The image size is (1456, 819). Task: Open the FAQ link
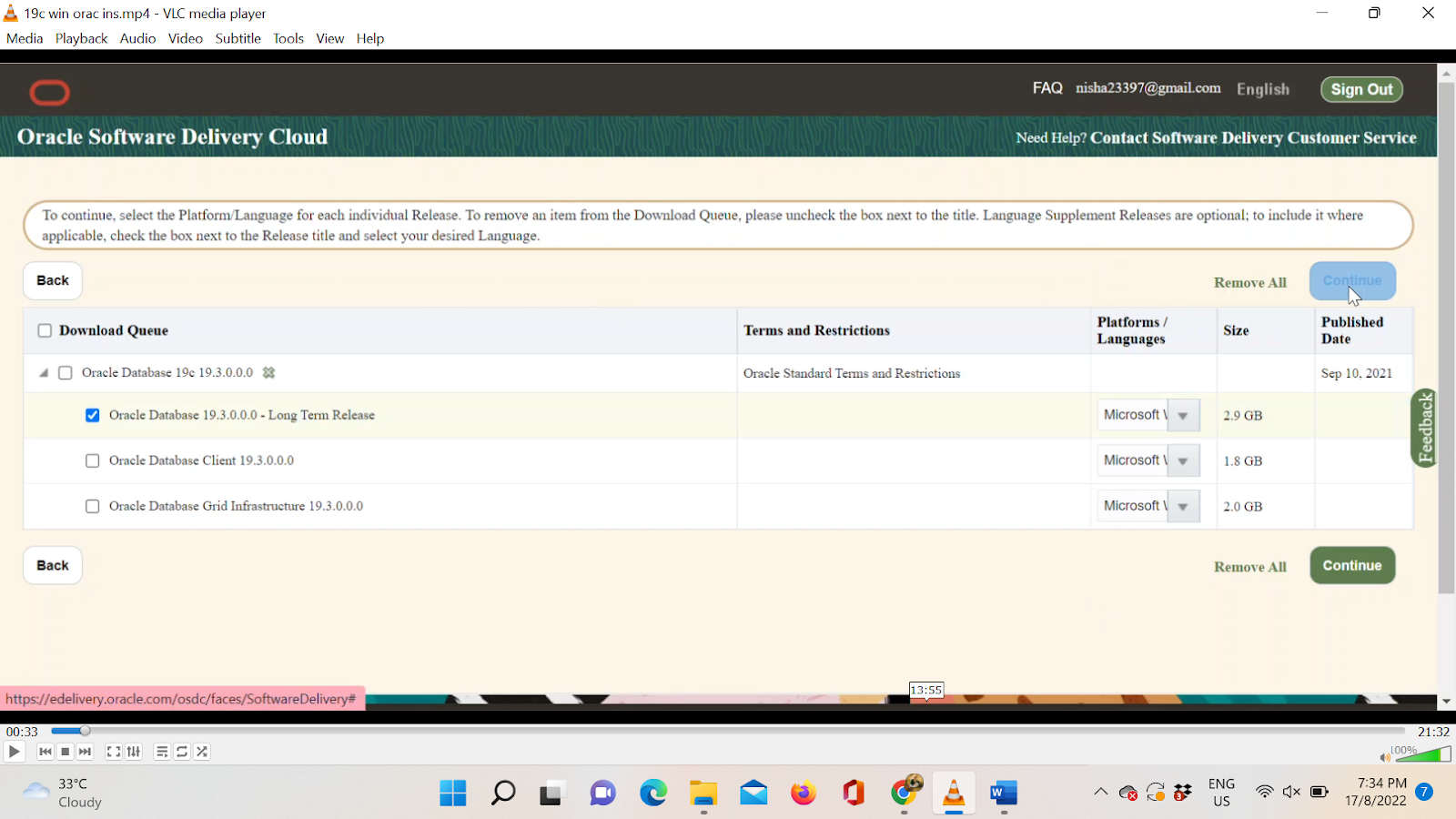click(1047, 88)
